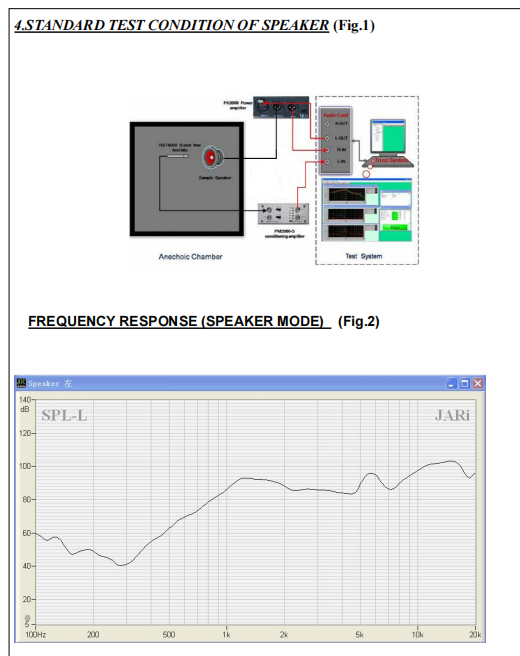The height and width of the screenshot is (656, 520).
Task: Click the R-OUT jack on Audio Card
Action: point(328,124)
